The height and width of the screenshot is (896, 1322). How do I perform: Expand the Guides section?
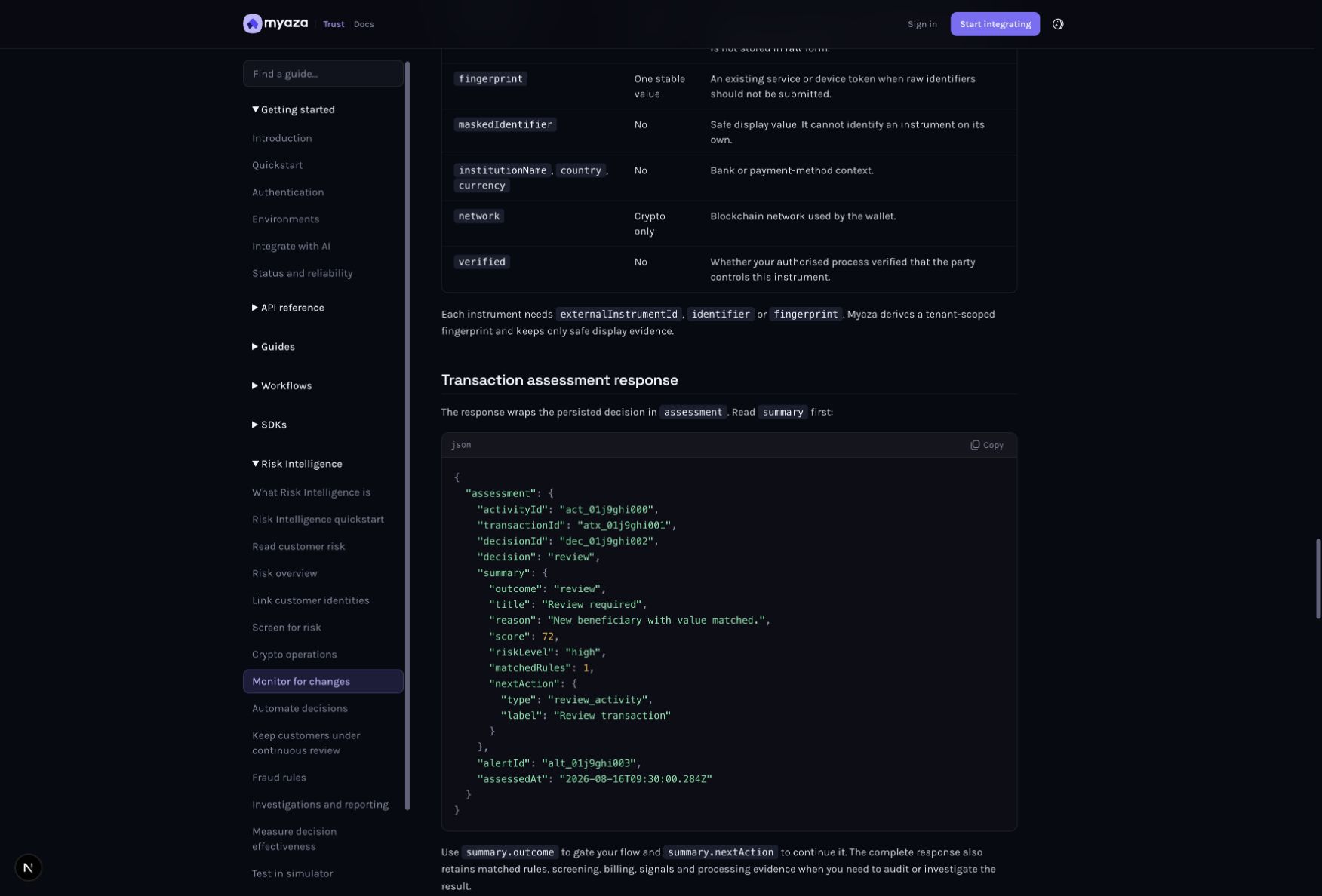pos(273,347)
